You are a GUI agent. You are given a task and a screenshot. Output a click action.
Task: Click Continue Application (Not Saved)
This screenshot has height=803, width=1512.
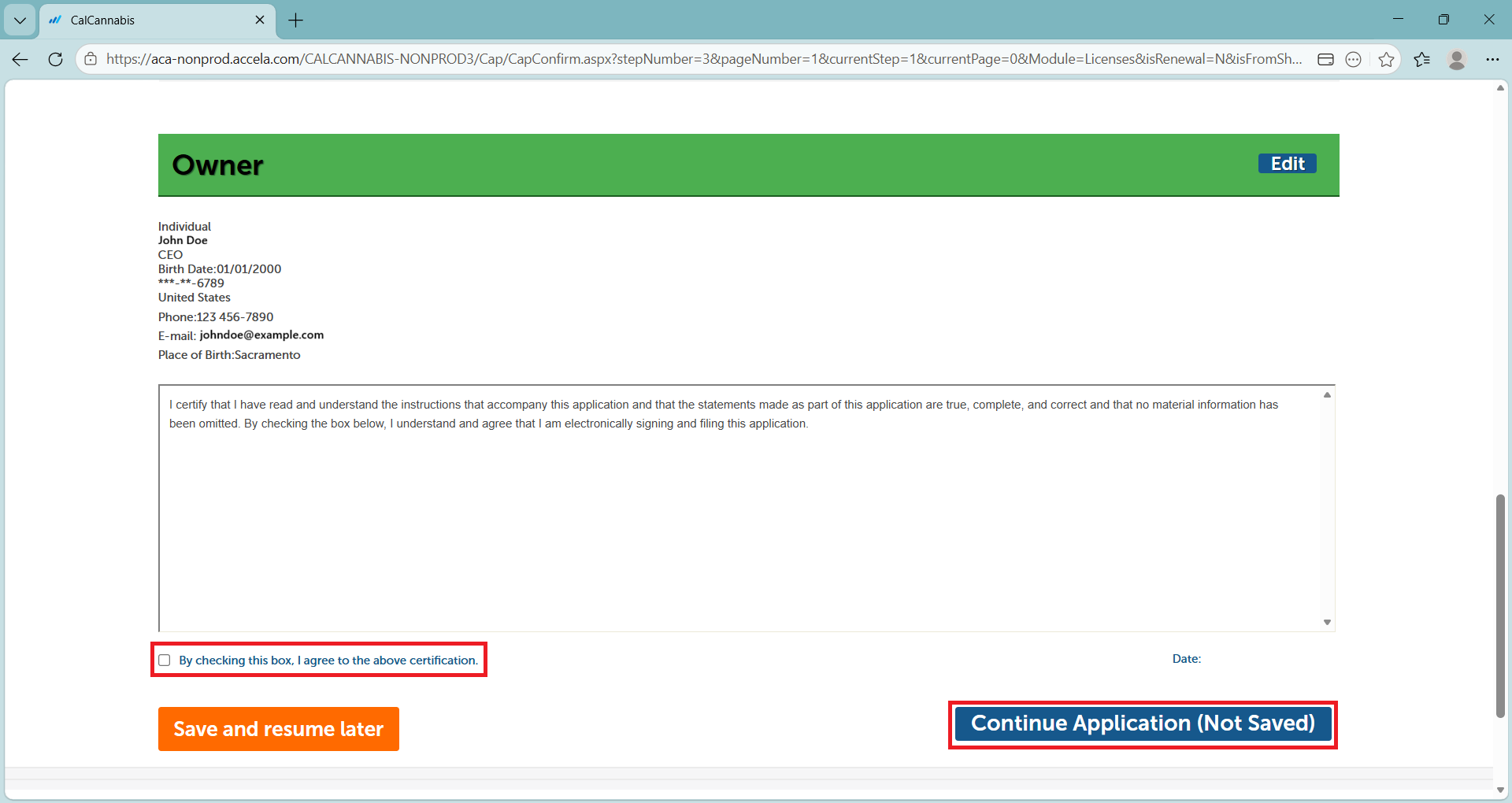coord(1143,723)
